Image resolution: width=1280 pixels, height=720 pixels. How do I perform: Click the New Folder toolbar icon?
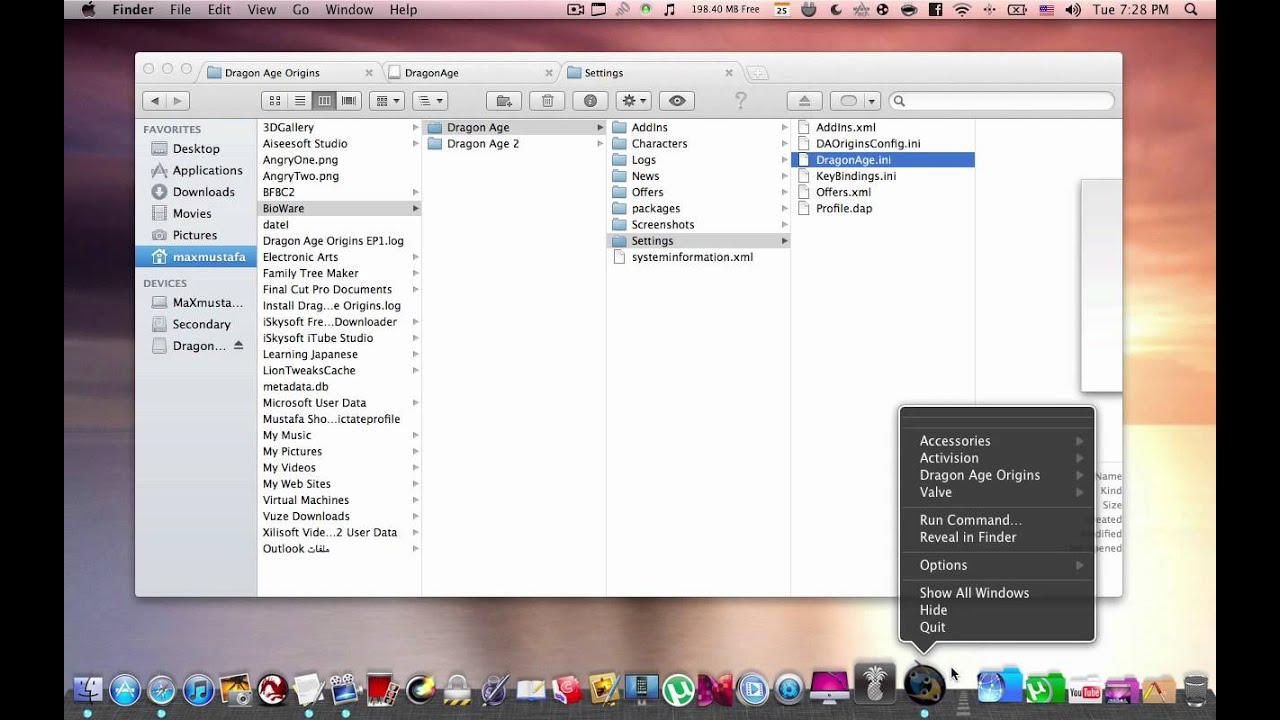(504, 101)
